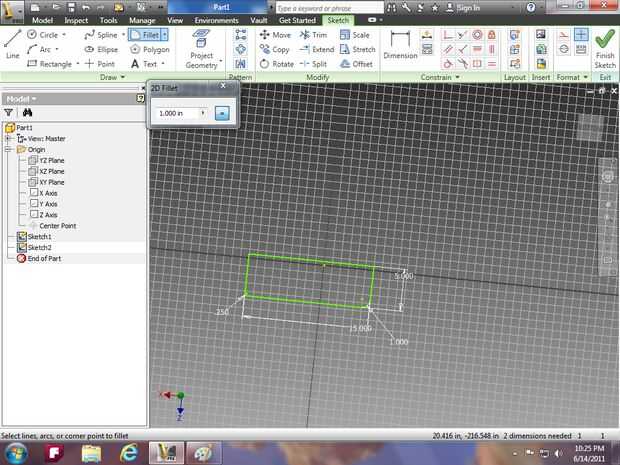This screenshot has width=620, height=465.
Task: Collapse the Origin folder node
Action: (x=8, y=149)
